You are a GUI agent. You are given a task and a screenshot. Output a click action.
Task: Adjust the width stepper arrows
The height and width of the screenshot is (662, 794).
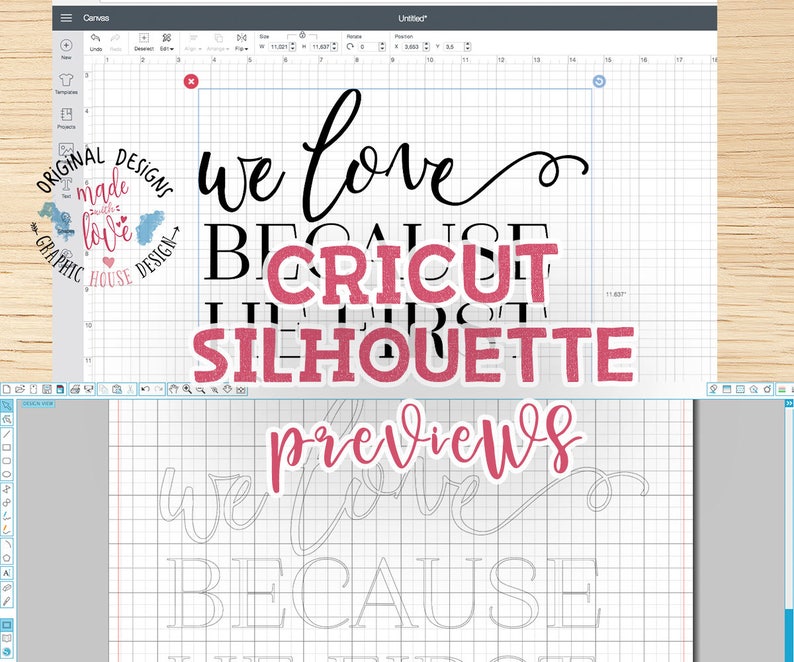(292, 47)
